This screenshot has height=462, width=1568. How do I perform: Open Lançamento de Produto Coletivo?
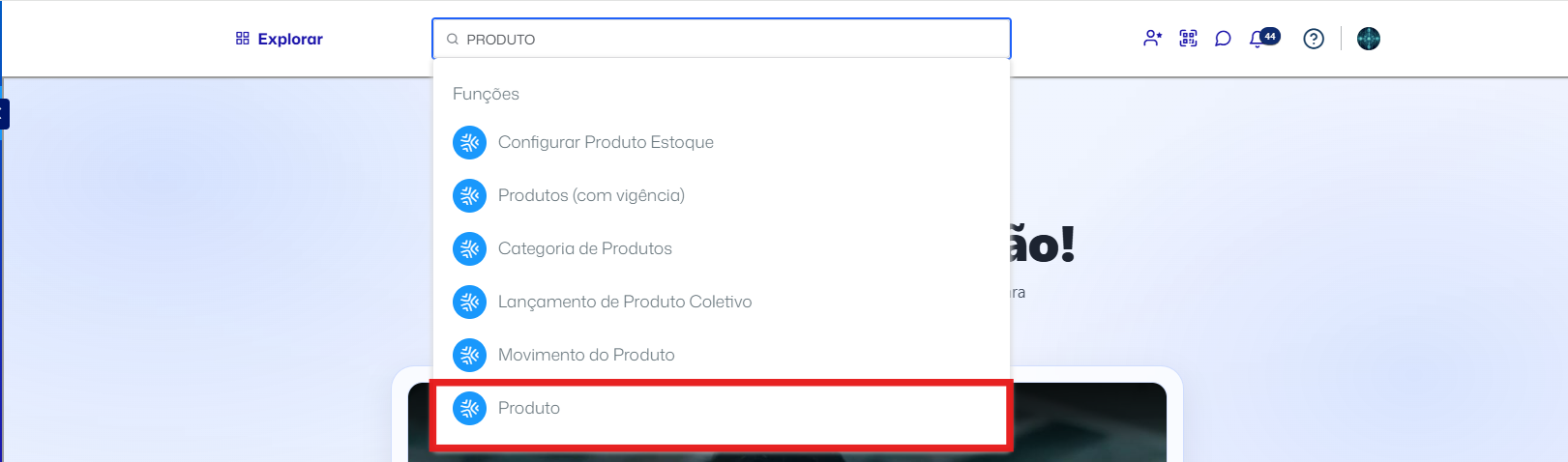pyautogui.click(x=722, y=302)
